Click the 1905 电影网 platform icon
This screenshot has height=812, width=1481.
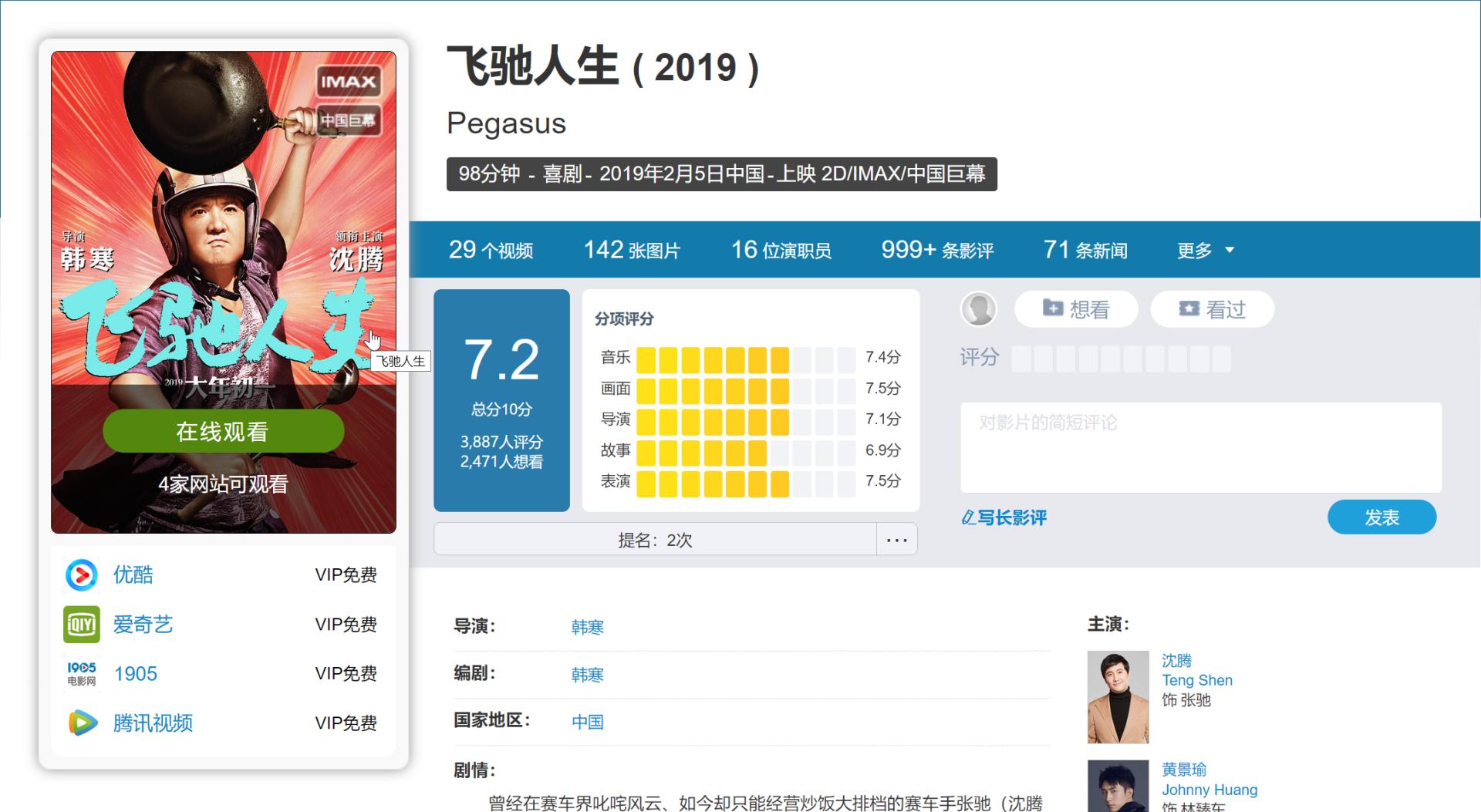point(81,673)
